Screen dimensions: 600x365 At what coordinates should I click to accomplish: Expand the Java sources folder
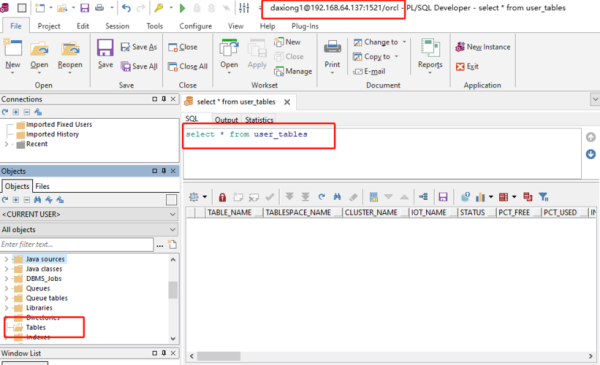tap(6, 259)
